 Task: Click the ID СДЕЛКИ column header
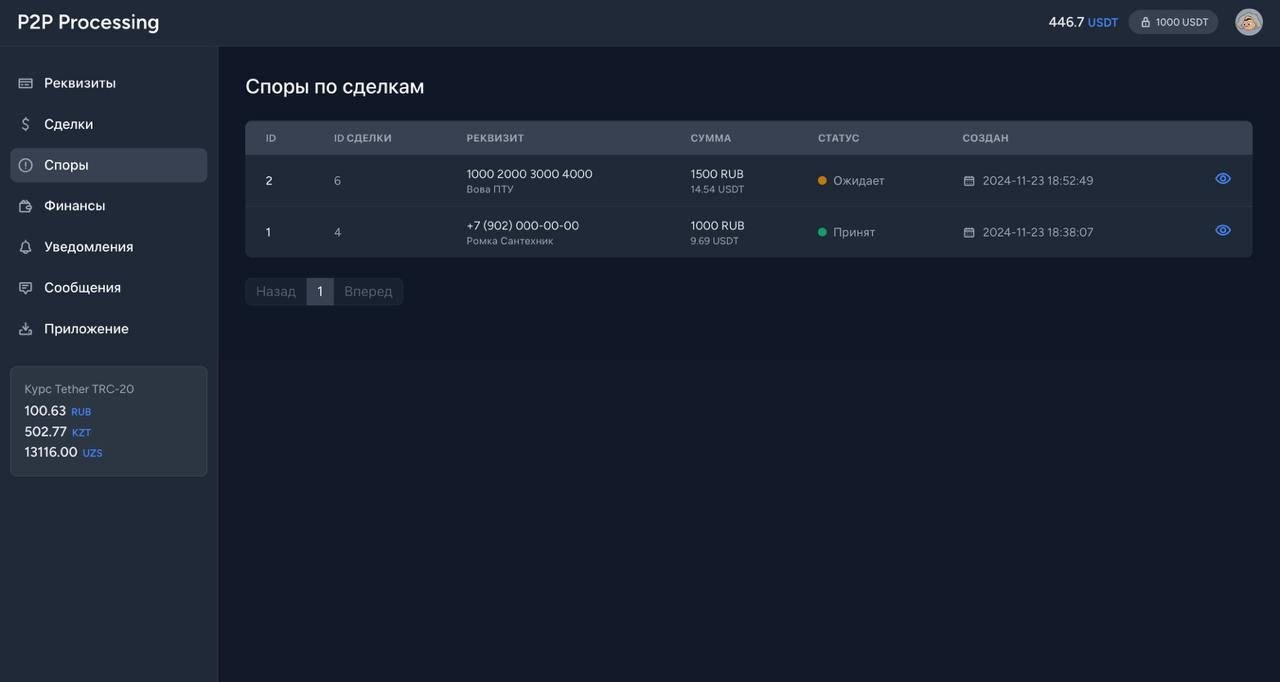363,138
